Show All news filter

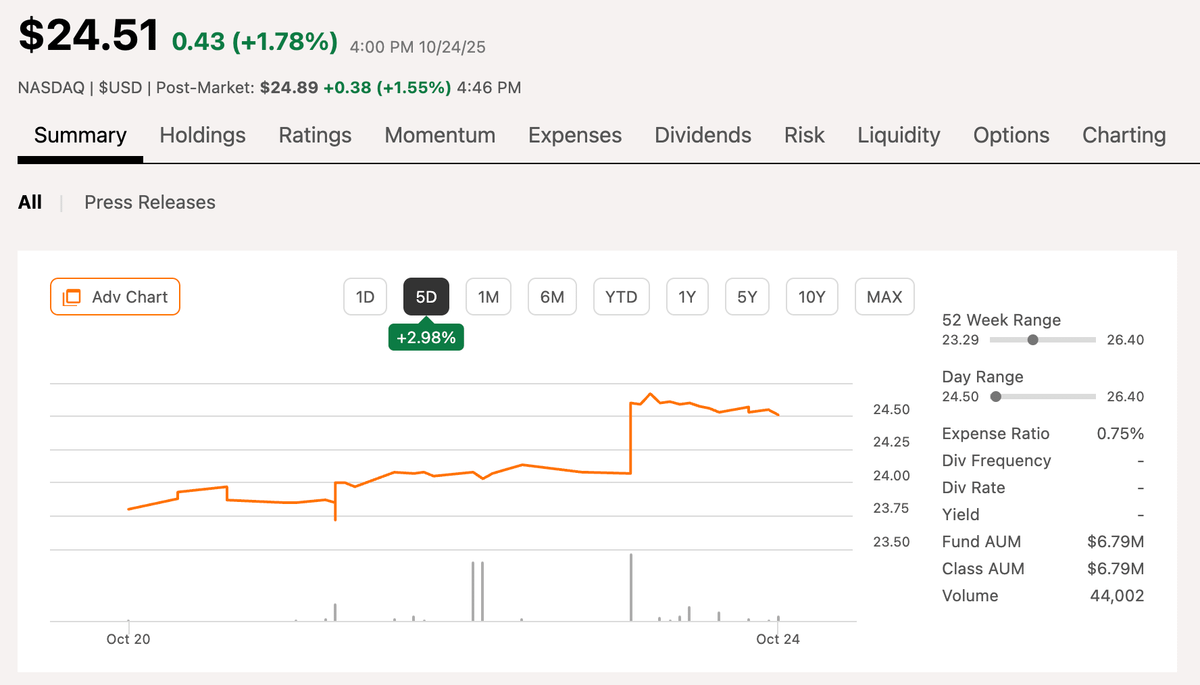(30, 202)
